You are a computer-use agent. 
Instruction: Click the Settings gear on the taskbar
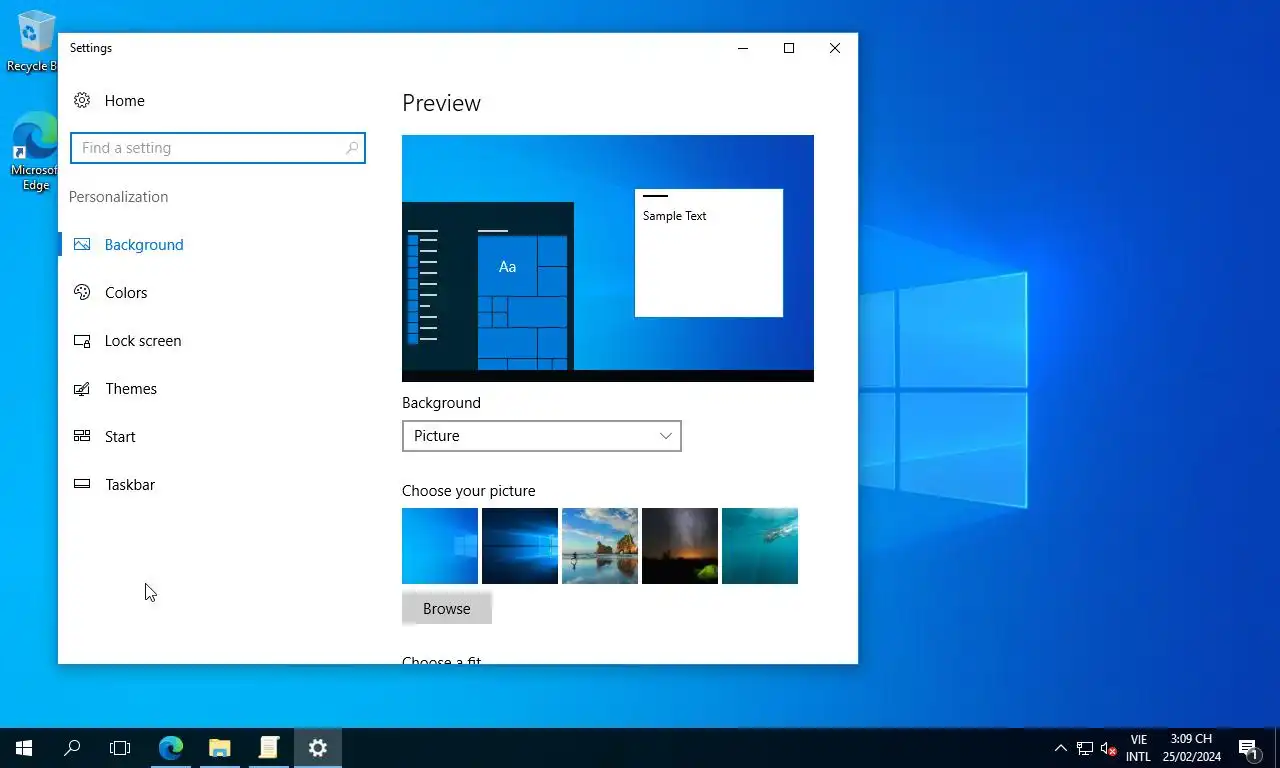click(318, 748)
